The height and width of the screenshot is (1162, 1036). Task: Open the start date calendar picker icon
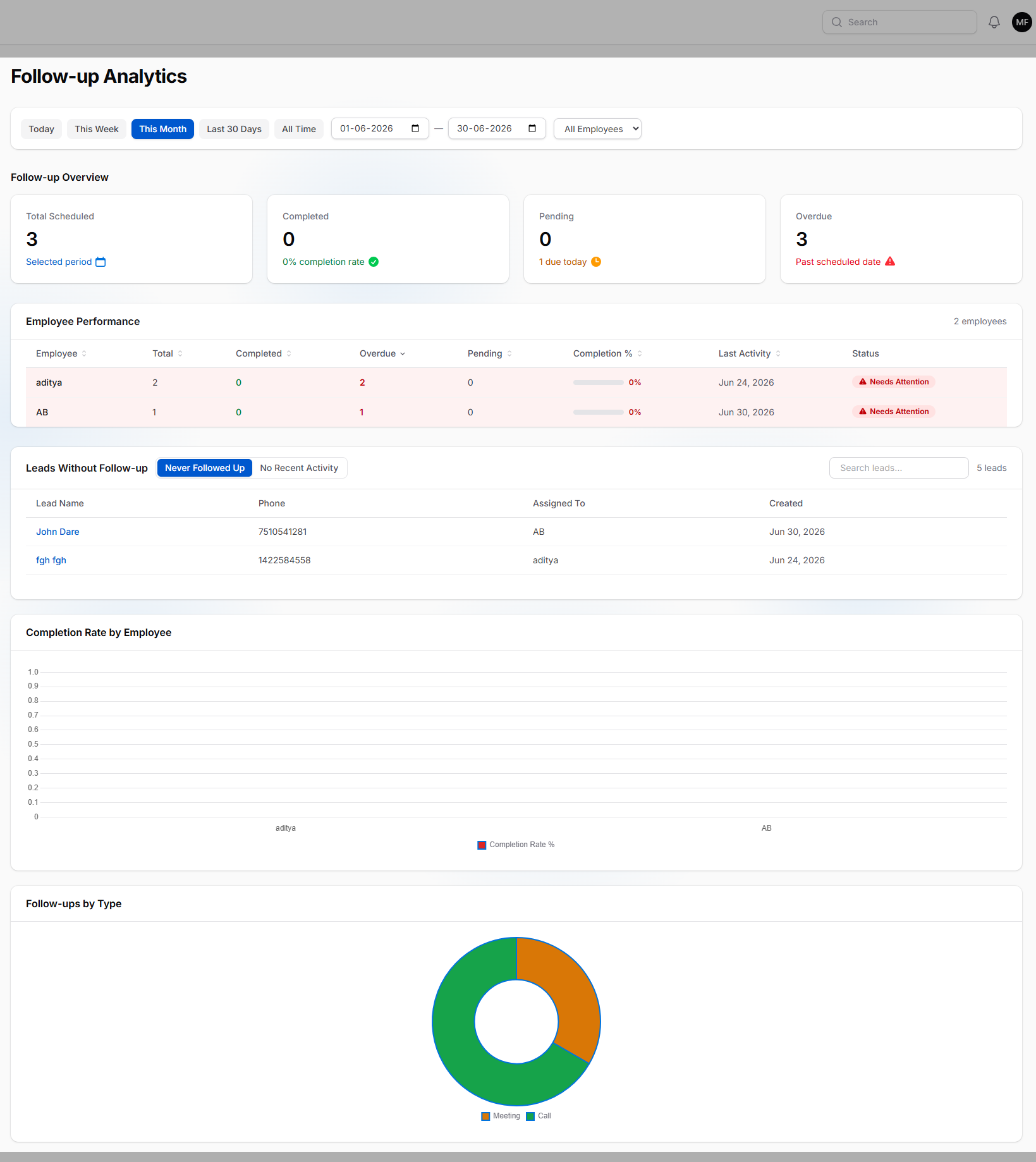(415, 128)
